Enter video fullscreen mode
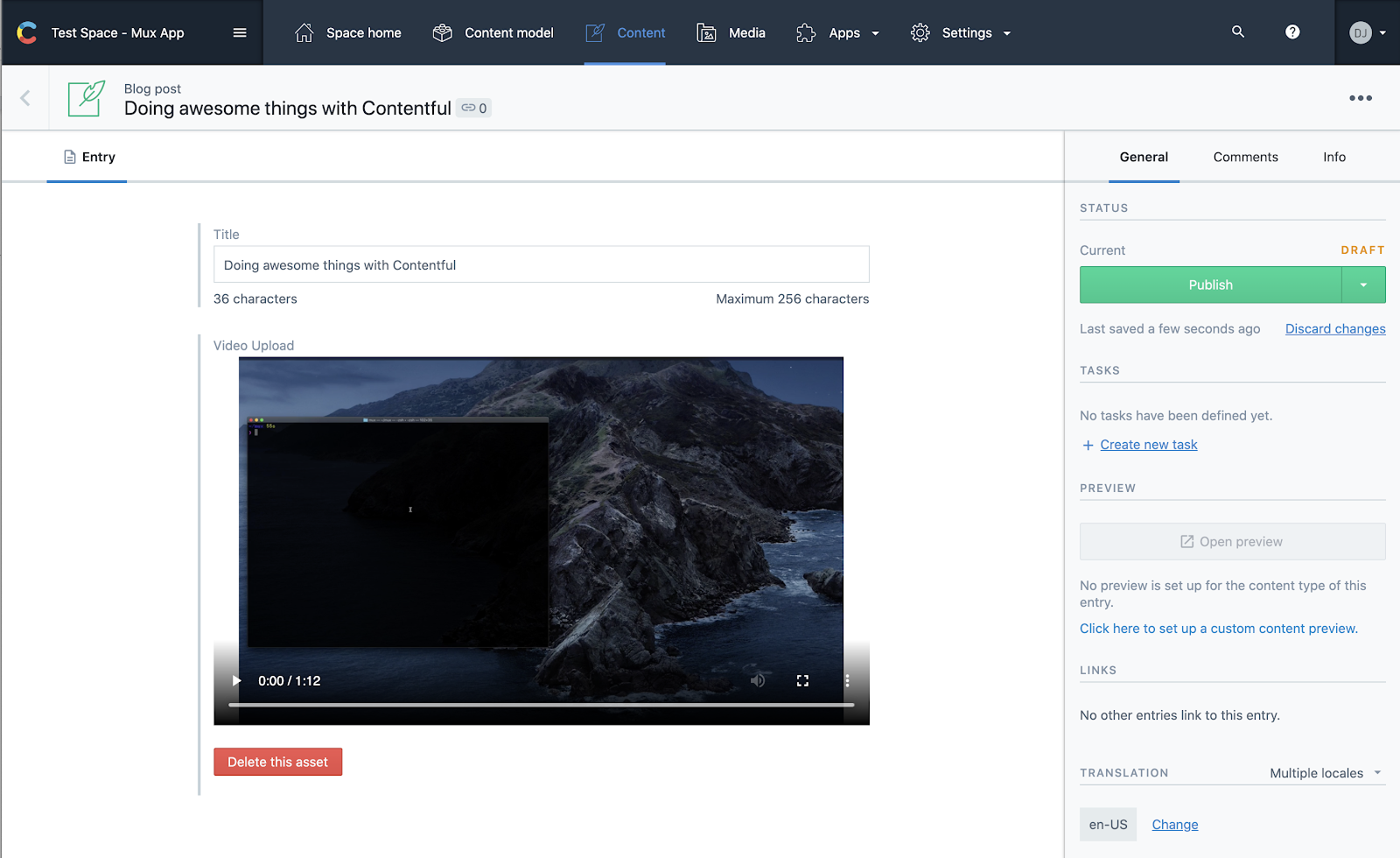Image resolution: width=1400 pixels, height=858 pixels. [802, 680]
